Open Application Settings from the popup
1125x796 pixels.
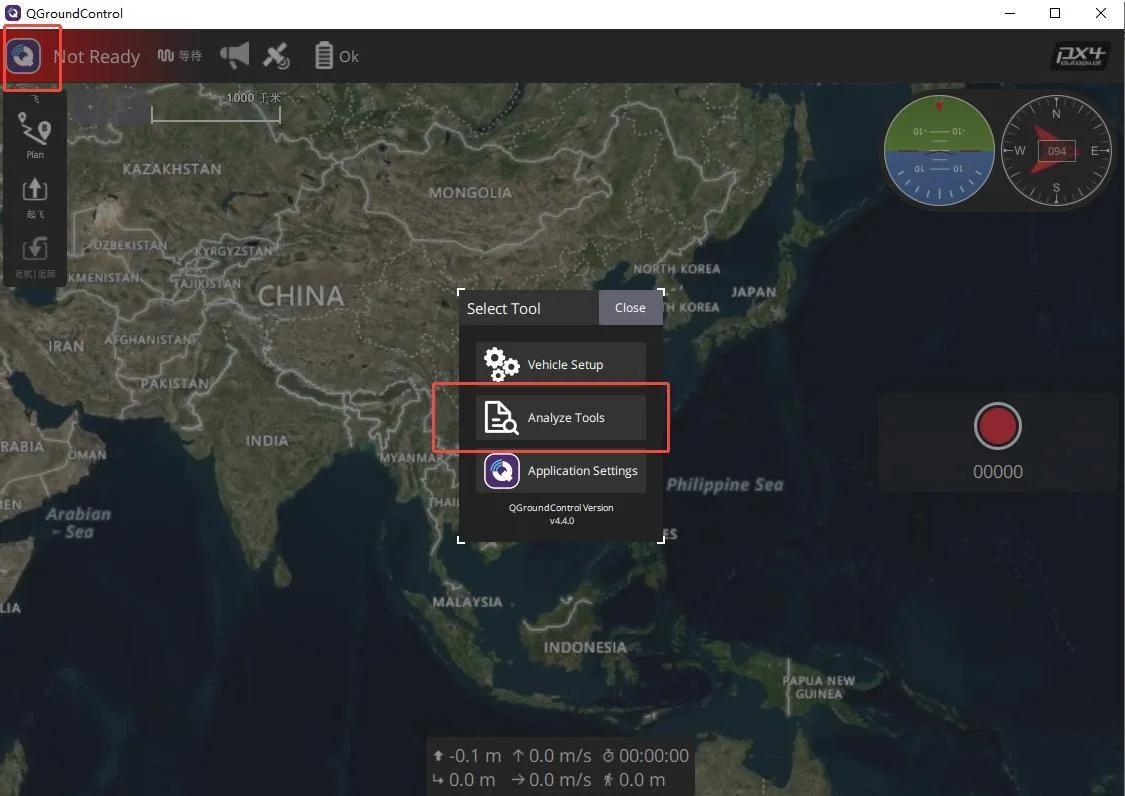tap(560, 471)
